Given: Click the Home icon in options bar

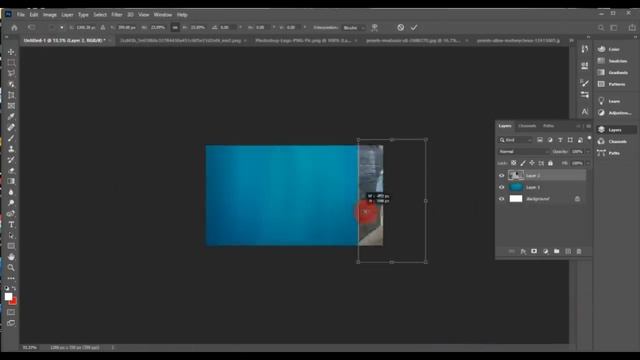Looking at the screenshot, I should pyautogui.click(x=14, y=28).
